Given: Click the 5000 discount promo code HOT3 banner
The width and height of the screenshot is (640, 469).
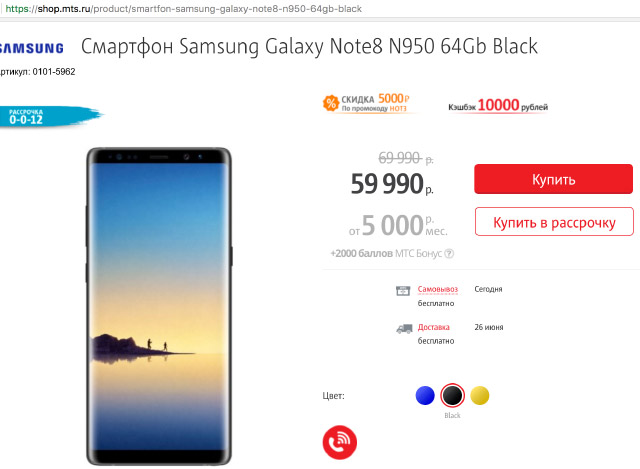Looking at the screenshot, I should tap(367, 103).
